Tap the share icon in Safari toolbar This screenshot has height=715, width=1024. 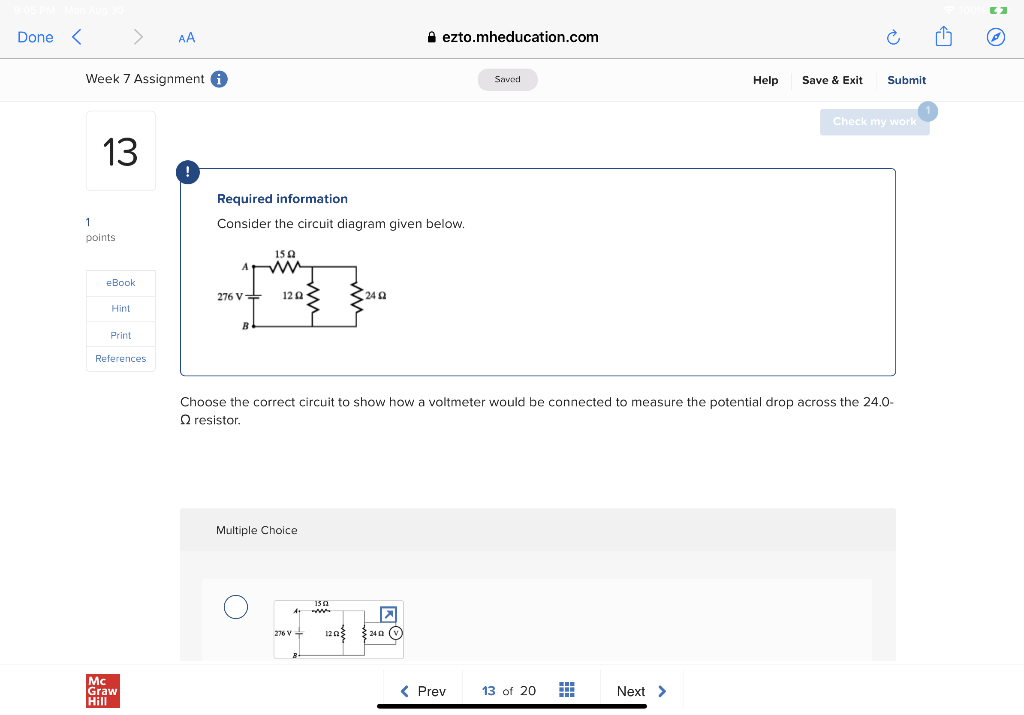pos(943,37)
